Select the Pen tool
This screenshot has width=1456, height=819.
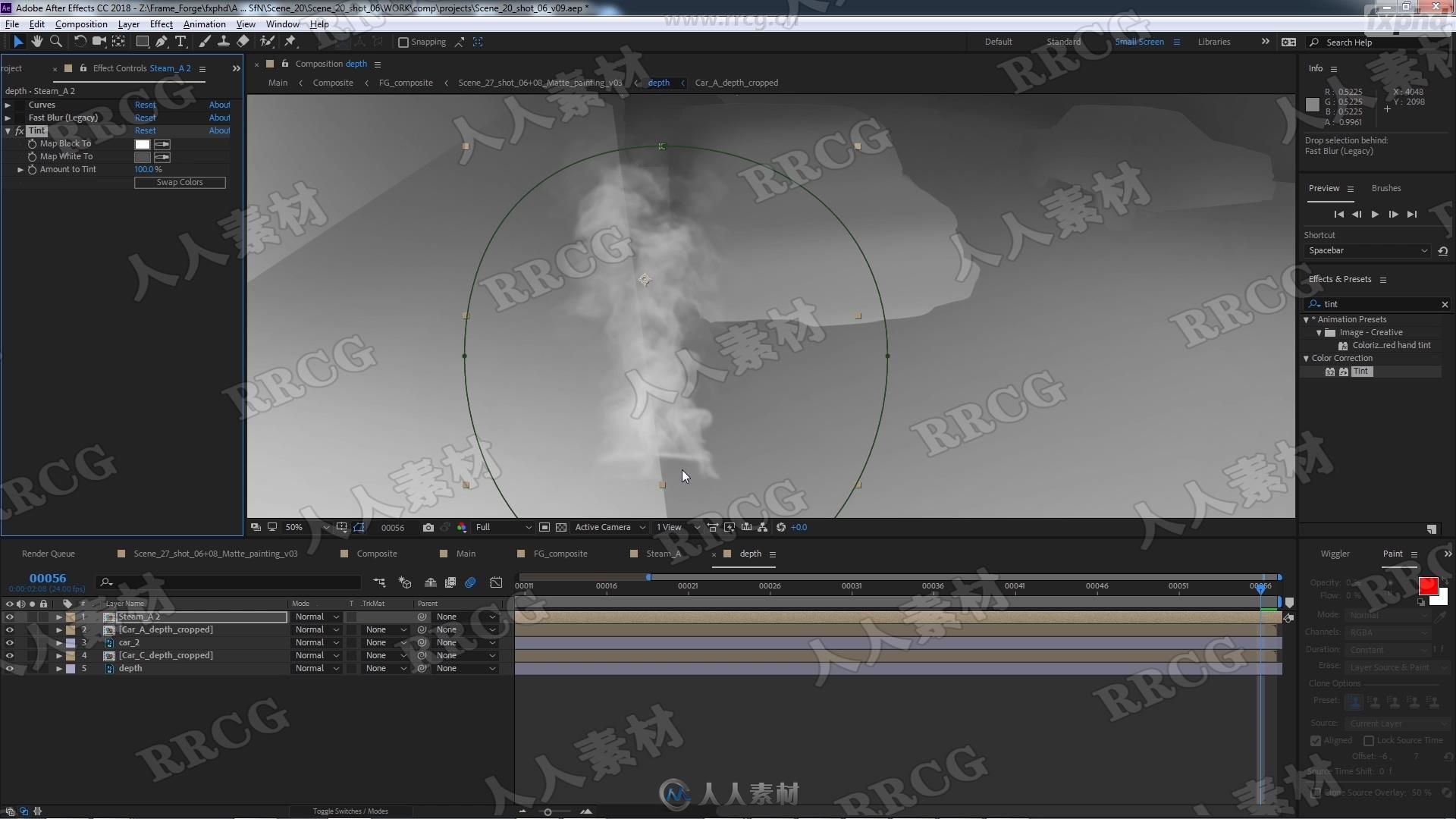tap(162, 42)
